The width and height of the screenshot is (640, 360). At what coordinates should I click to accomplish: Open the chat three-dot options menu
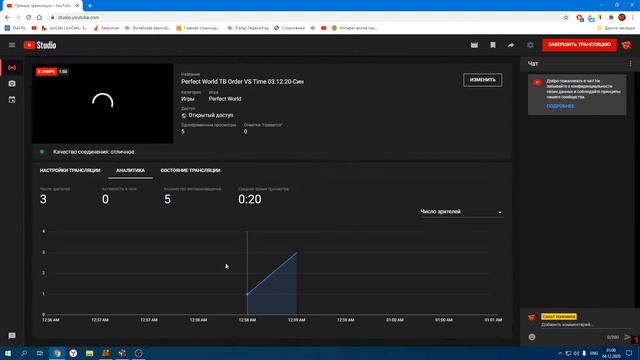click(x=630, y=64)
